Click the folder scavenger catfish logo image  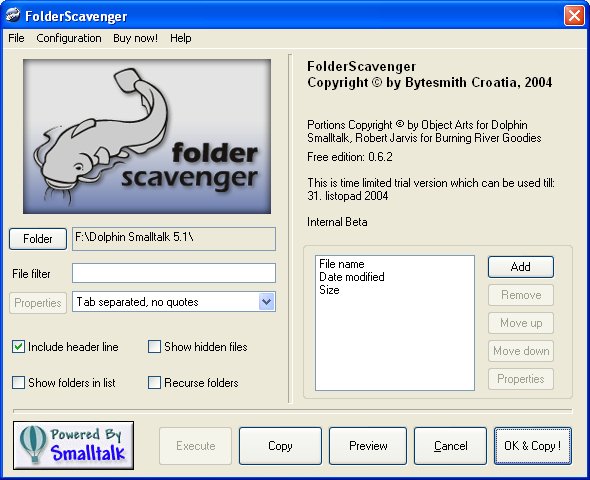click(x=147, y=136)
